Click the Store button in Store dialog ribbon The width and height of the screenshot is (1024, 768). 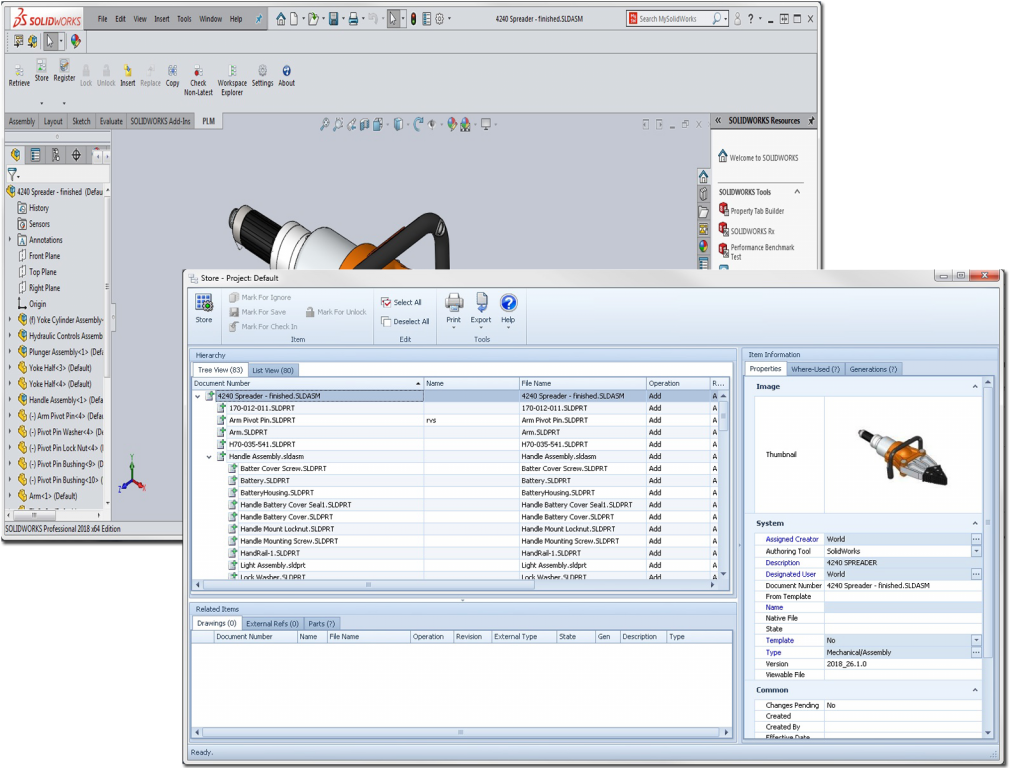point(204,308)
